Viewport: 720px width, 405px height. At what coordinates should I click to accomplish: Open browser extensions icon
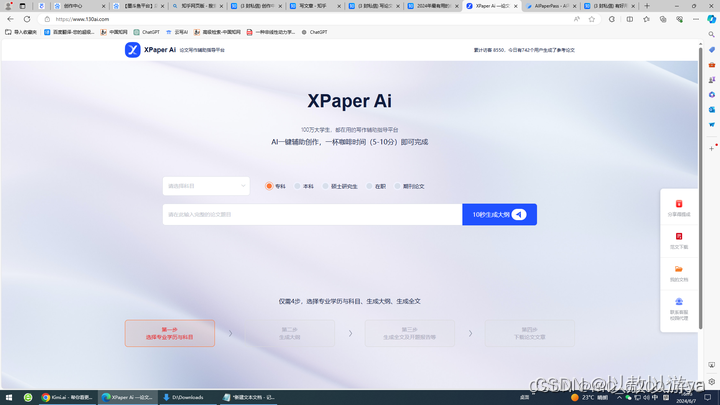pyautogui.click(x=612, y=19)
